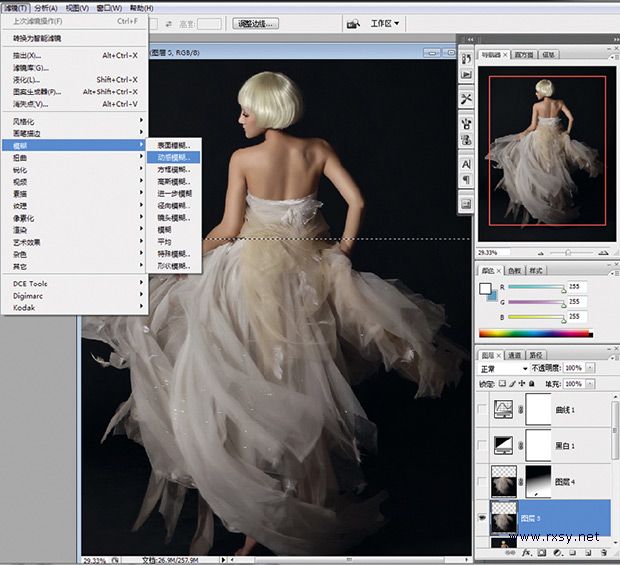Open the Layer Comps icon in dock

(466, 204)
